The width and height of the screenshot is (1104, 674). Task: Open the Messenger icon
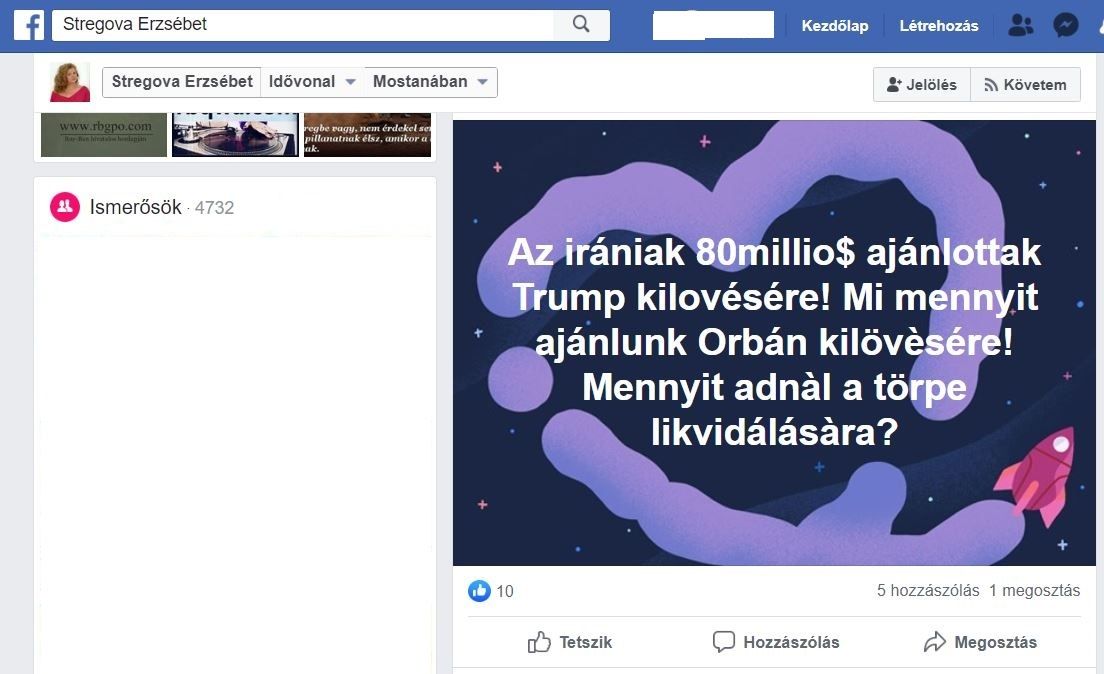(1065, 26)
